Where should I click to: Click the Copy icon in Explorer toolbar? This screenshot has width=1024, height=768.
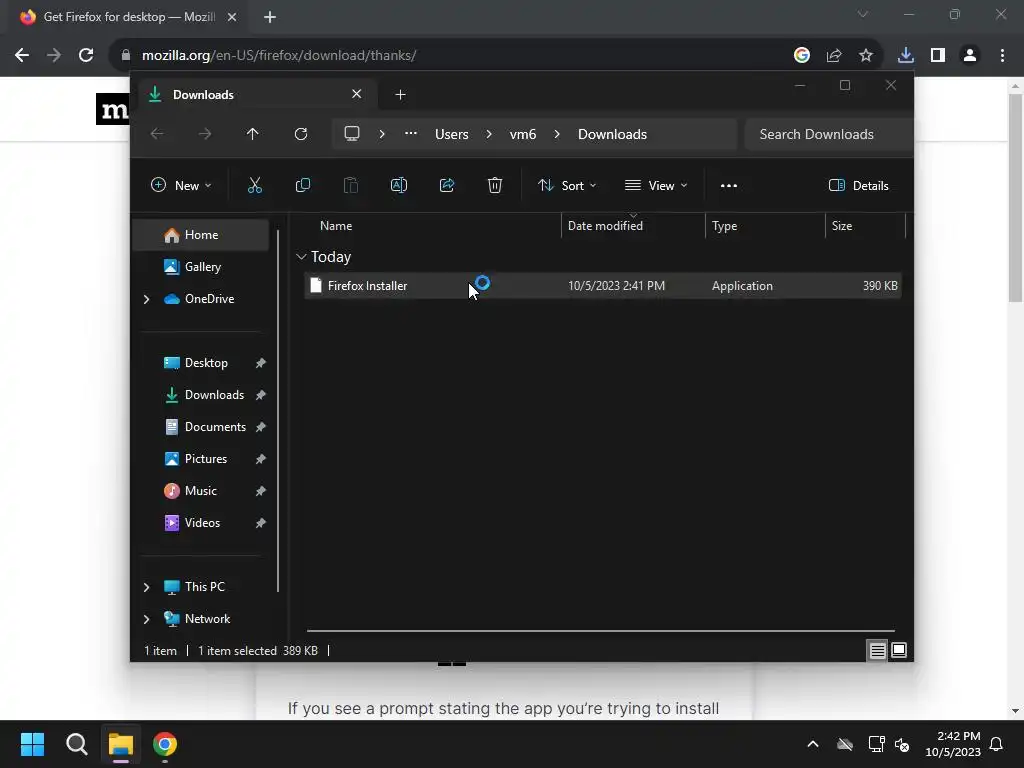[302, 185]
